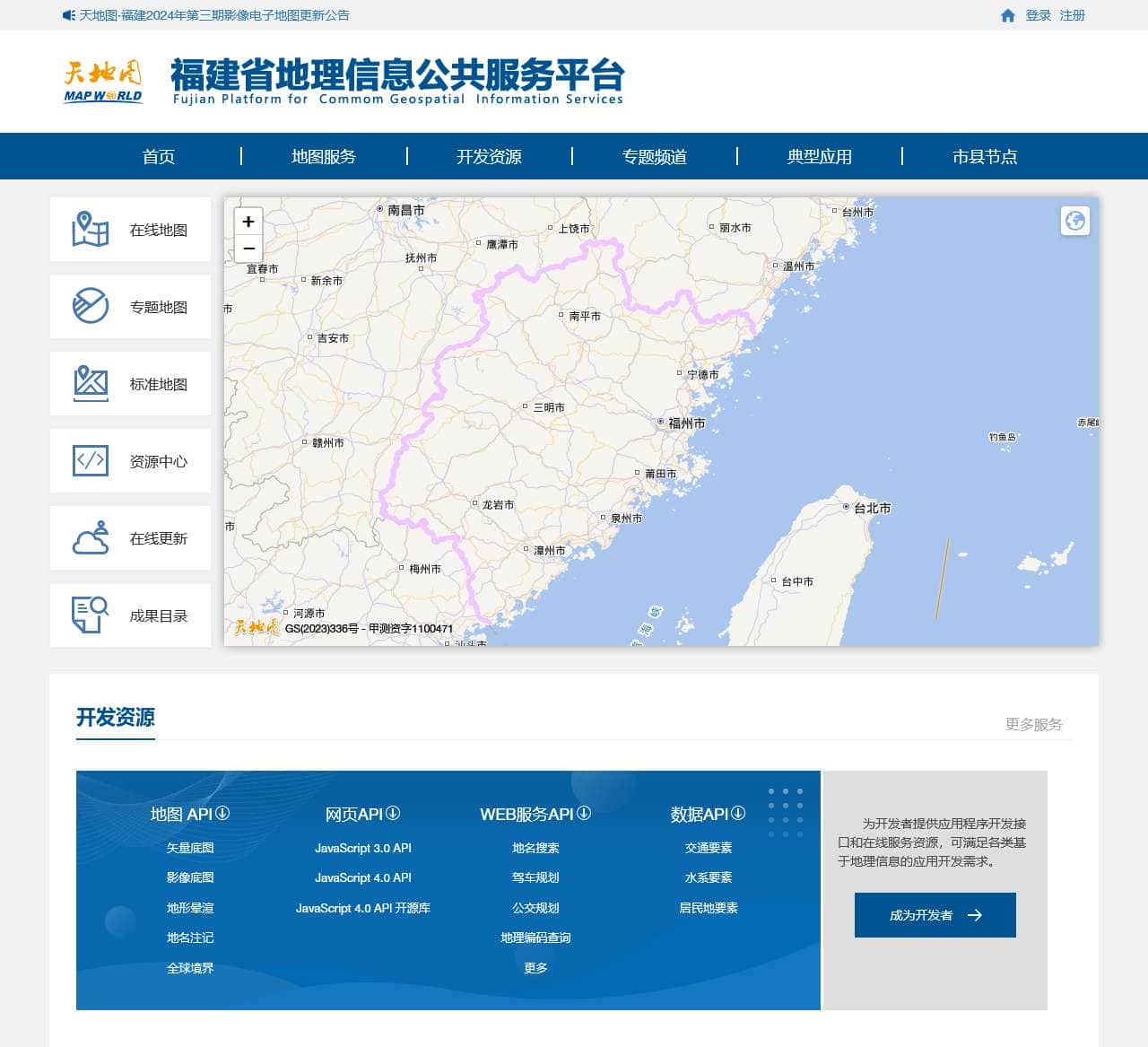Select the 标准地图 standard map icon
This screenshot has height=1047, width=1148.
90,384
